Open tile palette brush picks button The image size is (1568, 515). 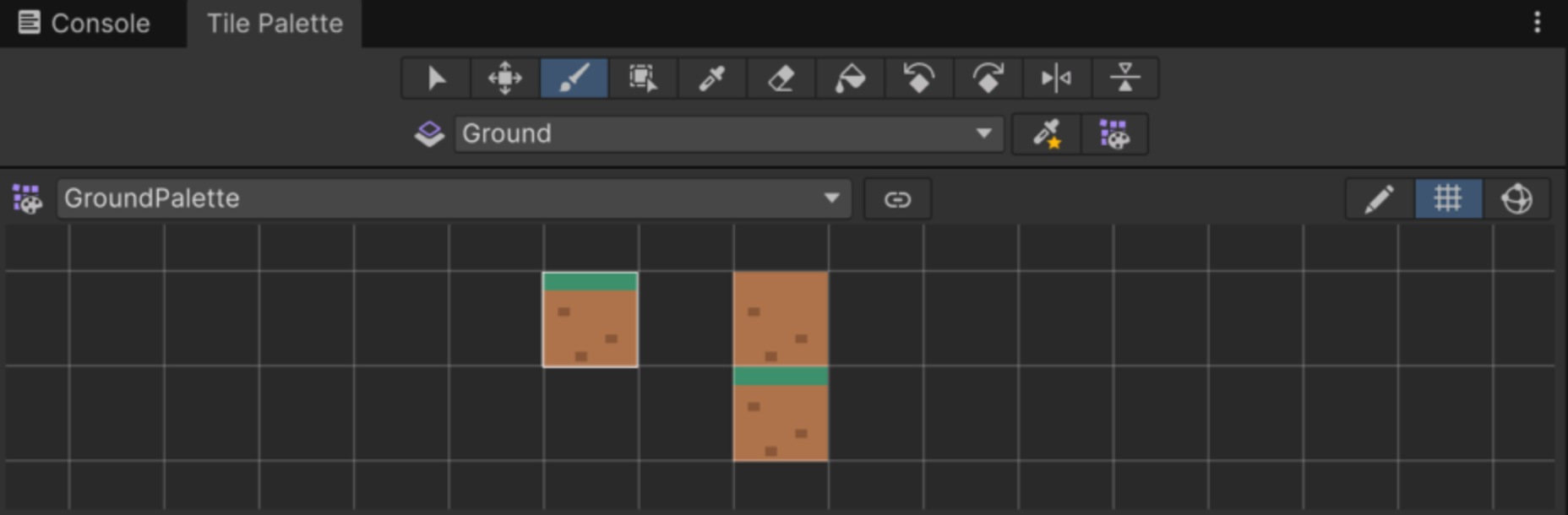[x=1114, y=134]
